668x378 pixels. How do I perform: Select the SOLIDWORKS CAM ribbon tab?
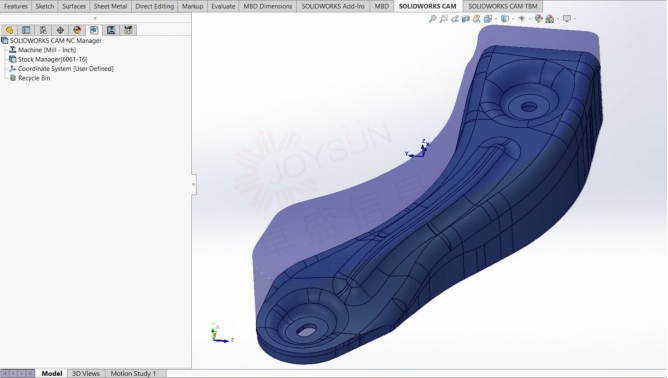(x=427, y=6)
